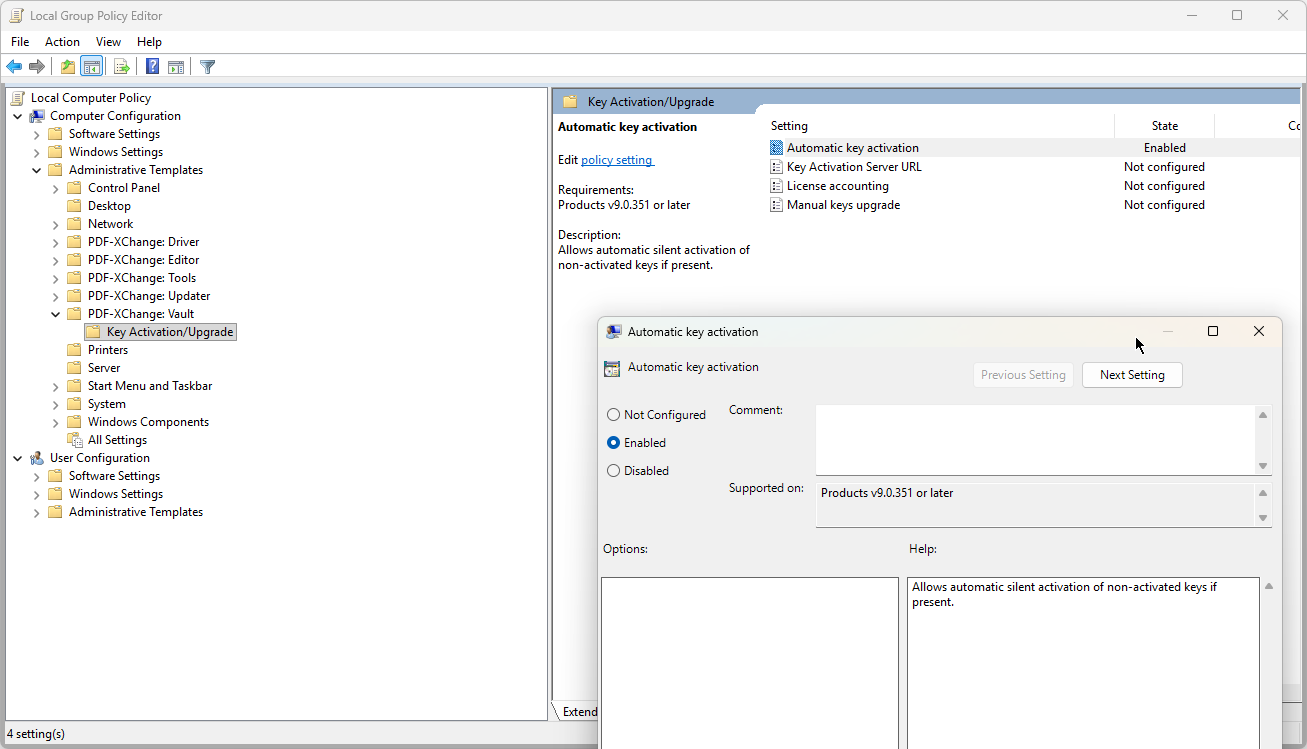Image resolution: width=1307 pixels, height=749 pixels.
Task: Click the Windows Components folder icon
Action: (75, 422)
